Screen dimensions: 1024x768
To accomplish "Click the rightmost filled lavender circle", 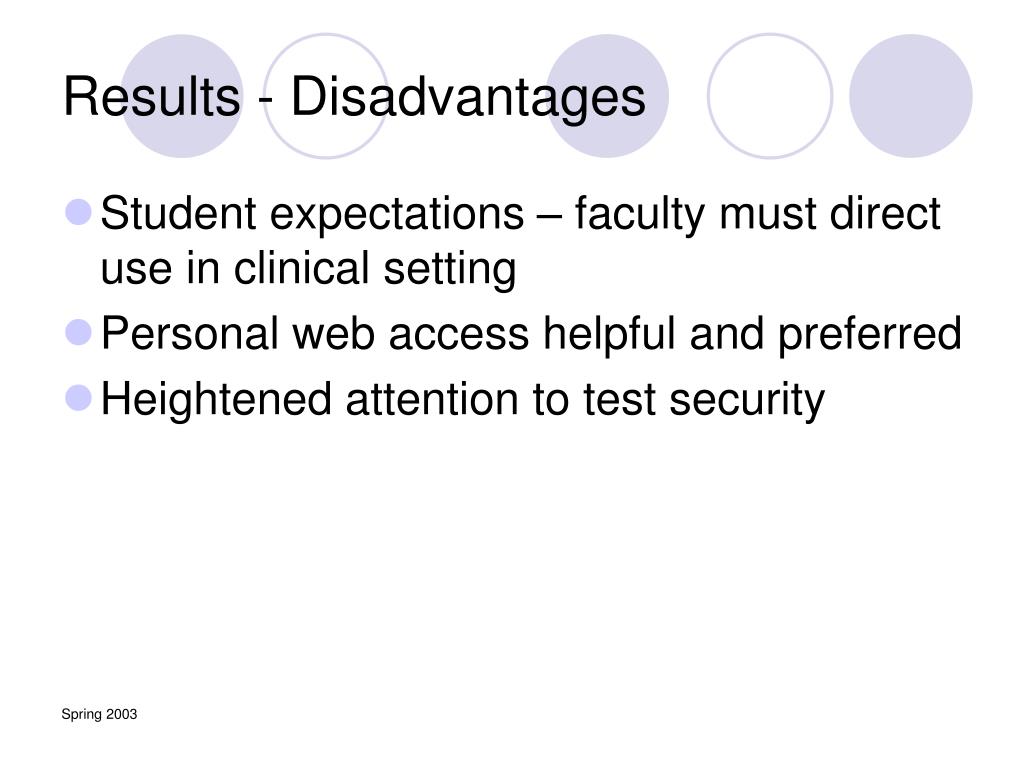I will pyautogui.click(x=910, y=96).
